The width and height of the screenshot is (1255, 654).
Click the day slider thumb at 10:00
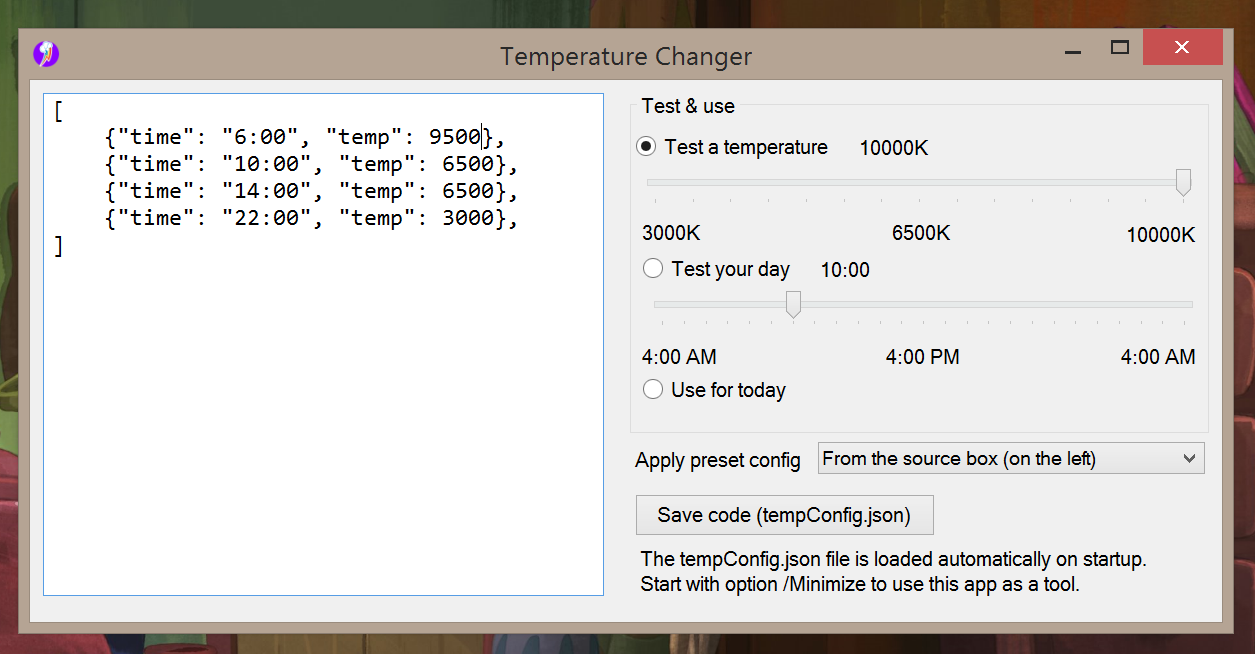[793, 304]
